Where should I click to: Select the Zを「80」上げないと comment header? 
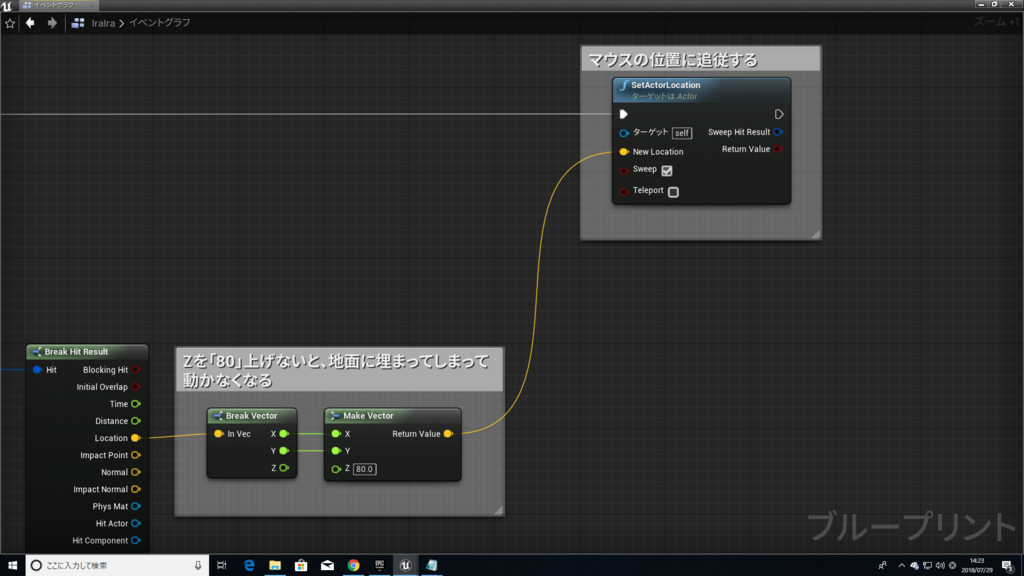tap(340, 370)
